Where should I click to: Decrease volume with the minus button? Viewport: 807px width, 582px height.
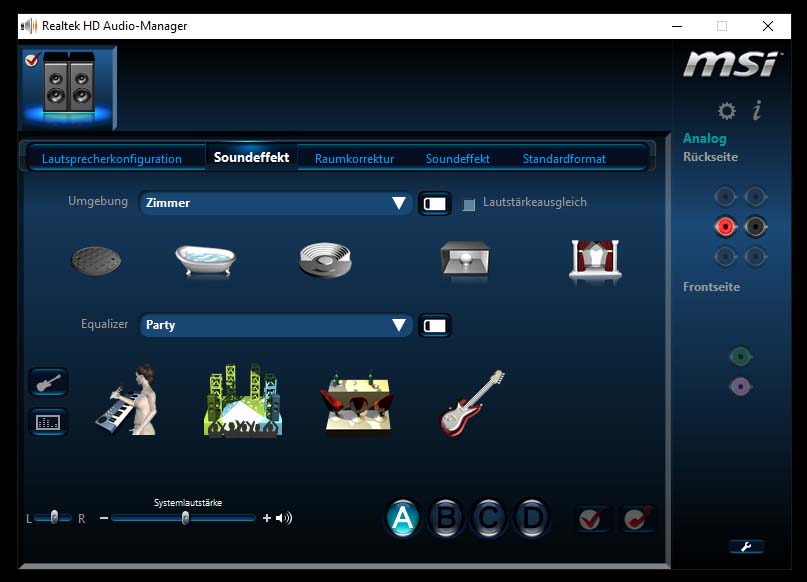(104, 518)
